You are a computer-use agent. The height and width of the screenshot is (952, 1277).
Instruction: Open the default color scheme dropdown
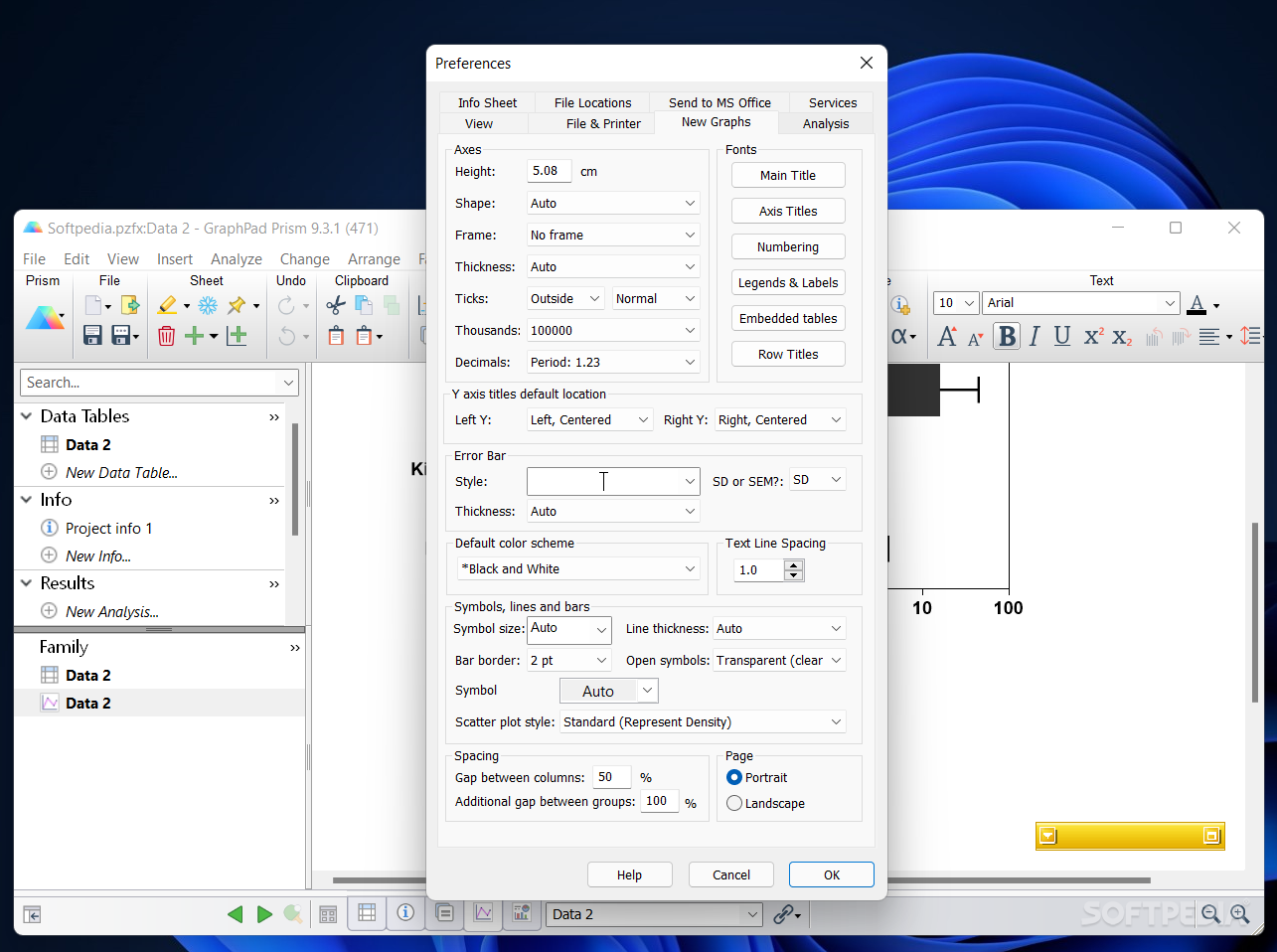pyautogui.click(x=578, y=568)
